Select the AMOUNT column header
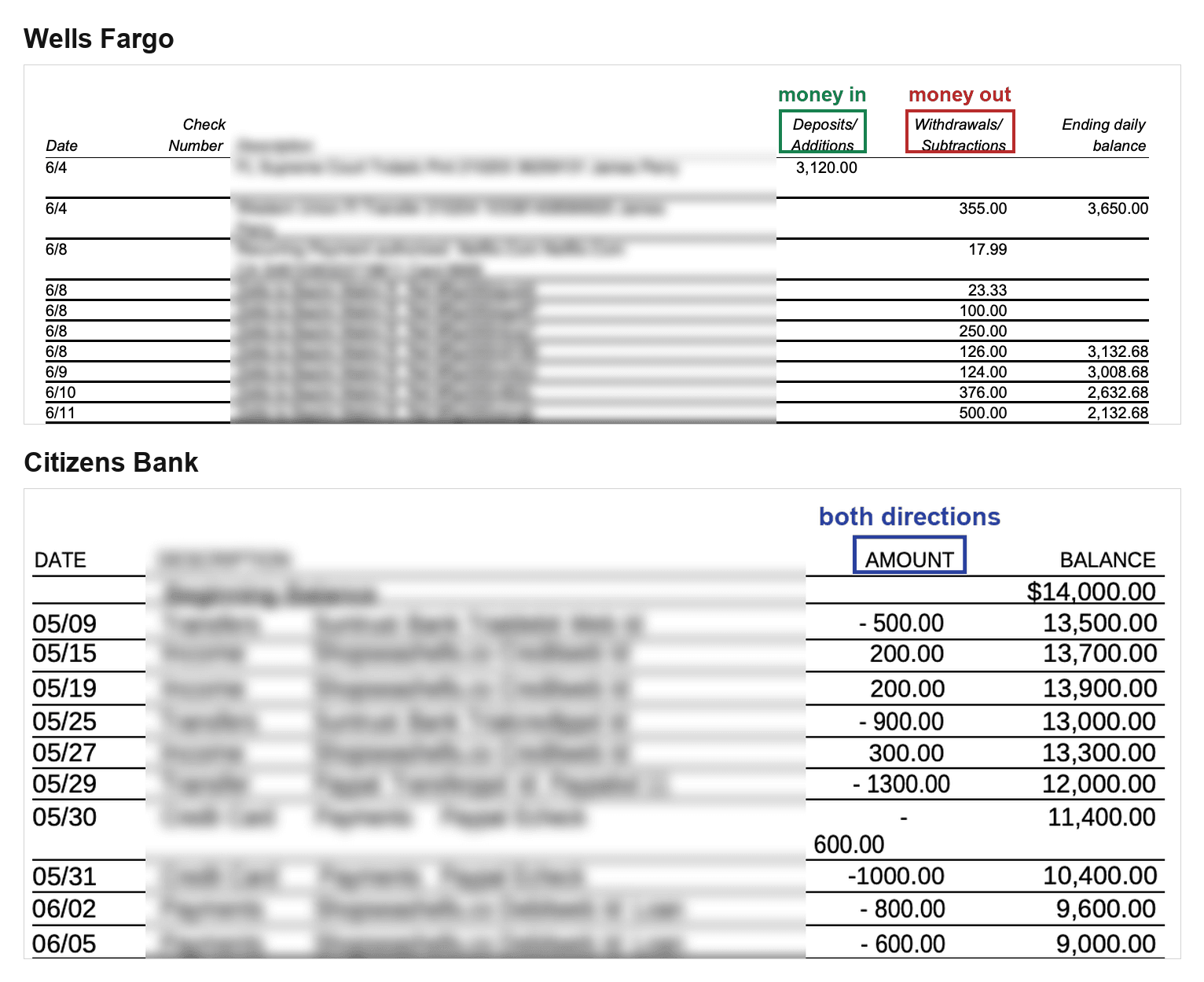The width and height of the screenshot is (1204, 982). point(909,559)
